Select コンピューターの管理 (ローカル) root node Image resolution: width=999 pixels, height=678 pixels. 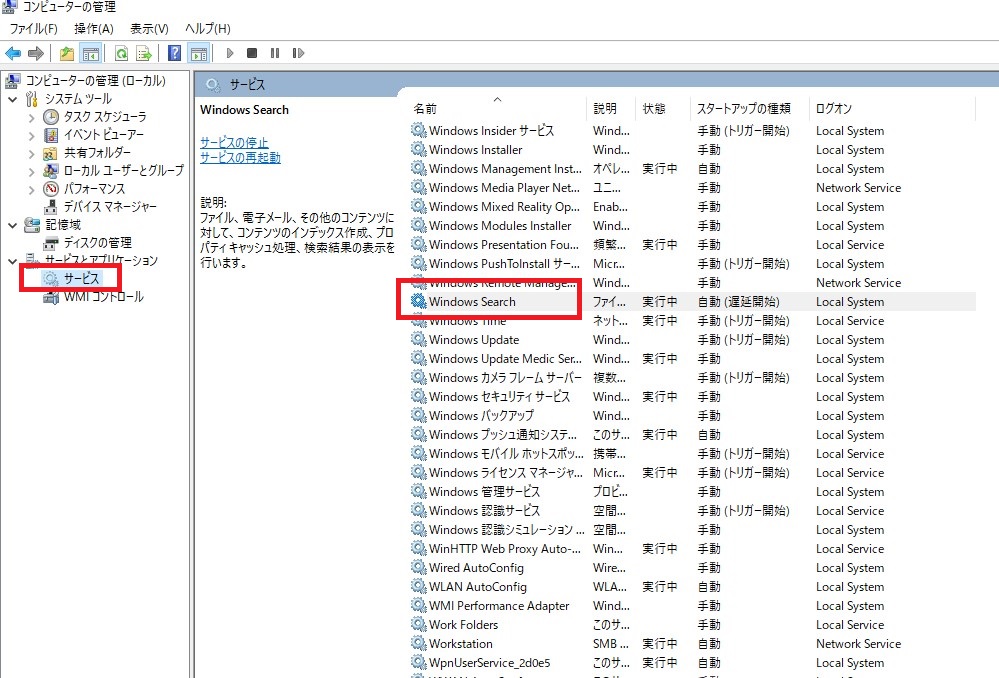(96, 81)
